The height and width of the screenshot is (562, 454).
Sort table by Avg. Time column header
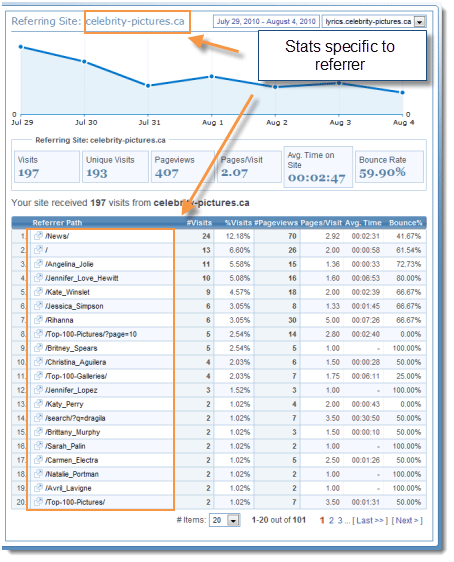coord(363,223)
